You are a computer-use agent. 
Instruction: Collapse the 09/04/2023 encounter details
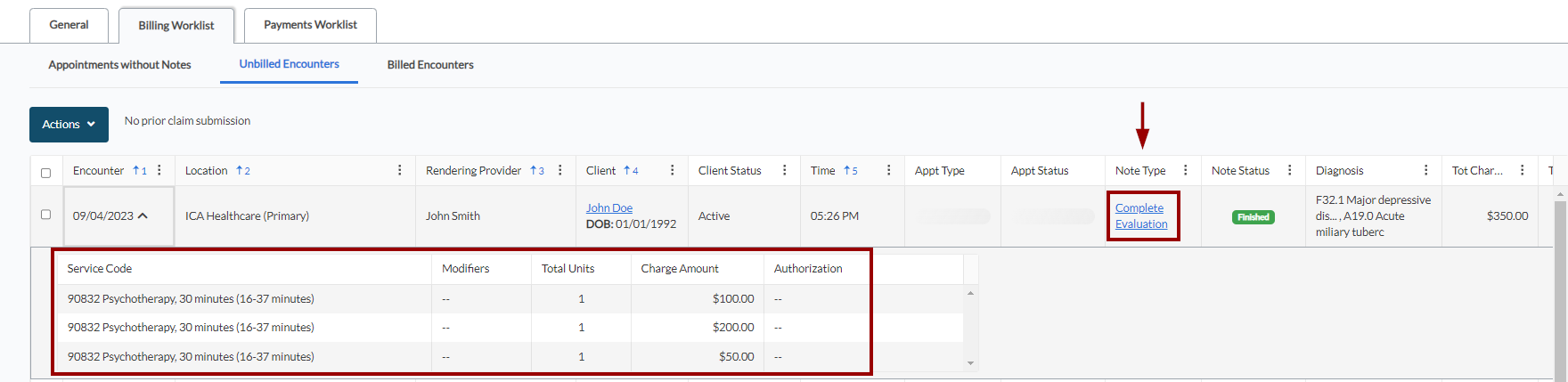(143, 215)
